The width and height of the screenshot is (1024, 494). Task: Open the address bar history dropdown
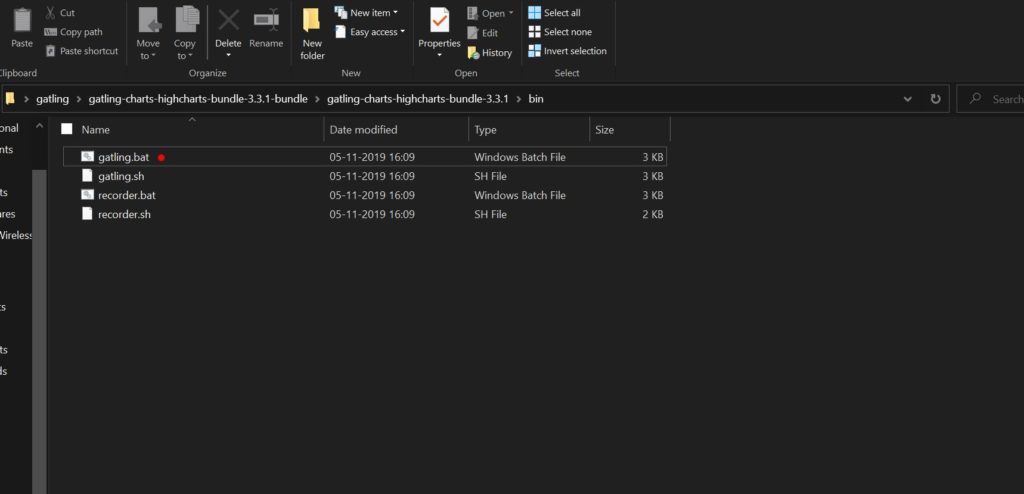click(908, 99)
